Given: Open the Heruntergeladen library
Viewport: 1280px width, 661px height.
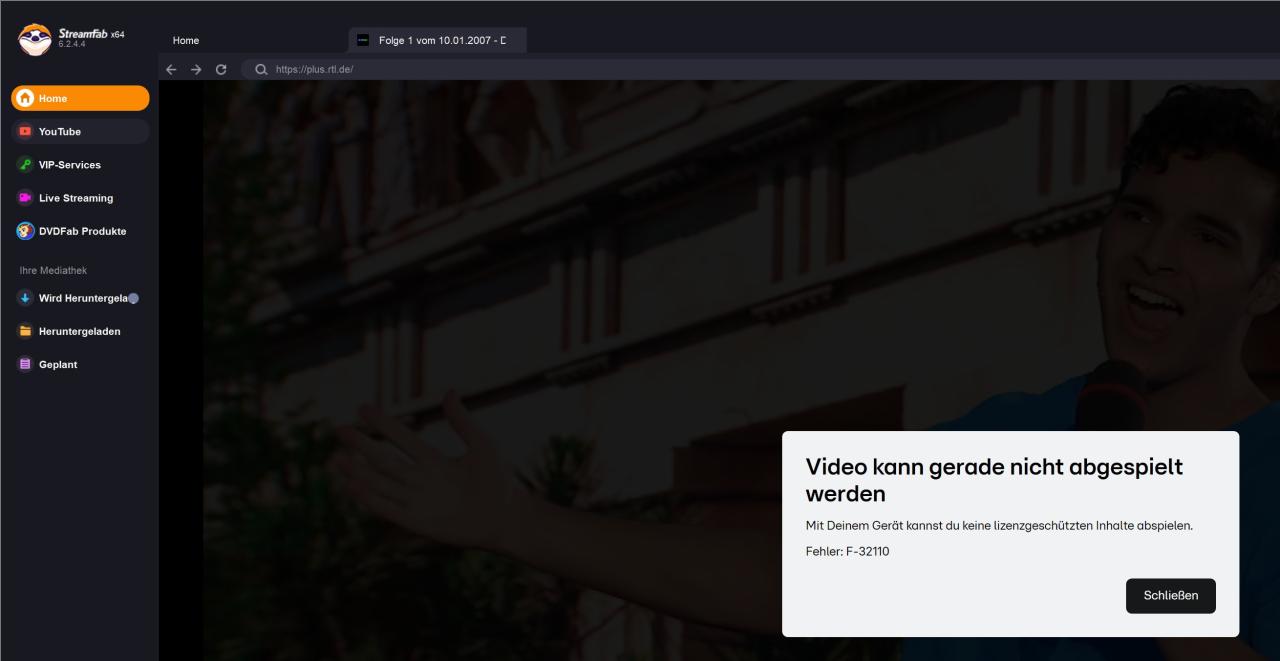Looking at the screenshot, I should [80, 331].
